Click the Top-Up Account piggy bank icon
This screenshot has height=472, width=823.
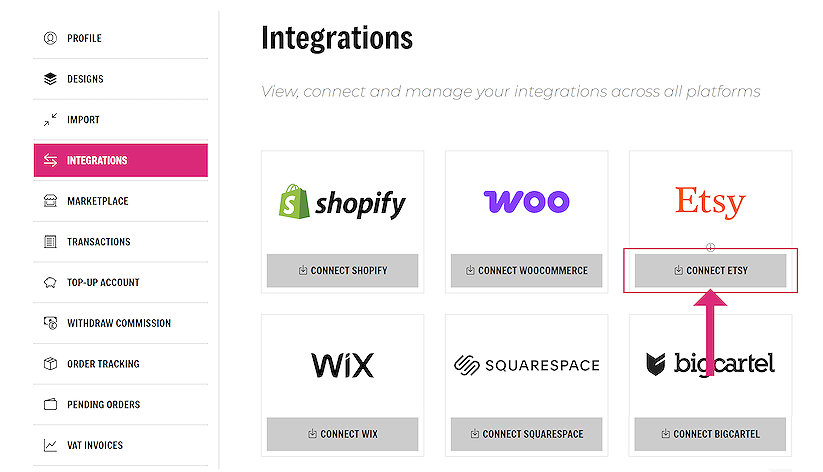(x=50, y=283)
